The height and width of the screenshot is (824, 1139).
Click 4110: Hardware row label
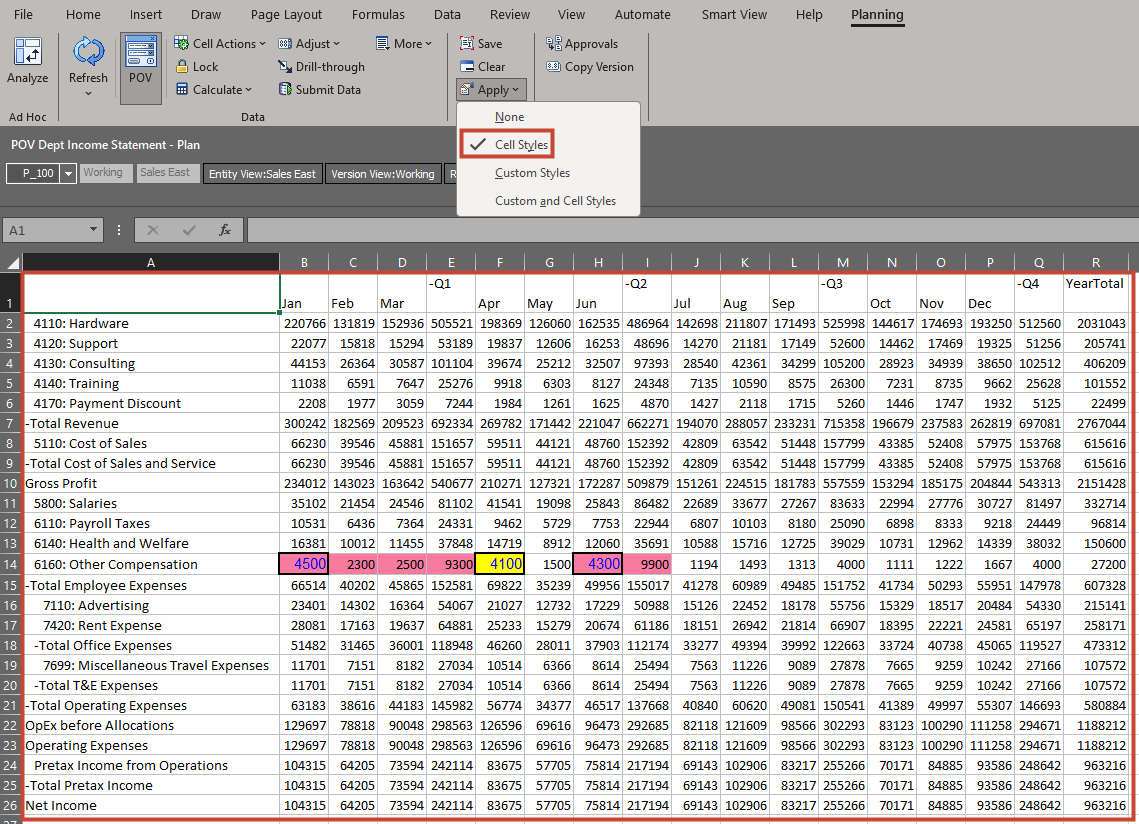point(81,323)
